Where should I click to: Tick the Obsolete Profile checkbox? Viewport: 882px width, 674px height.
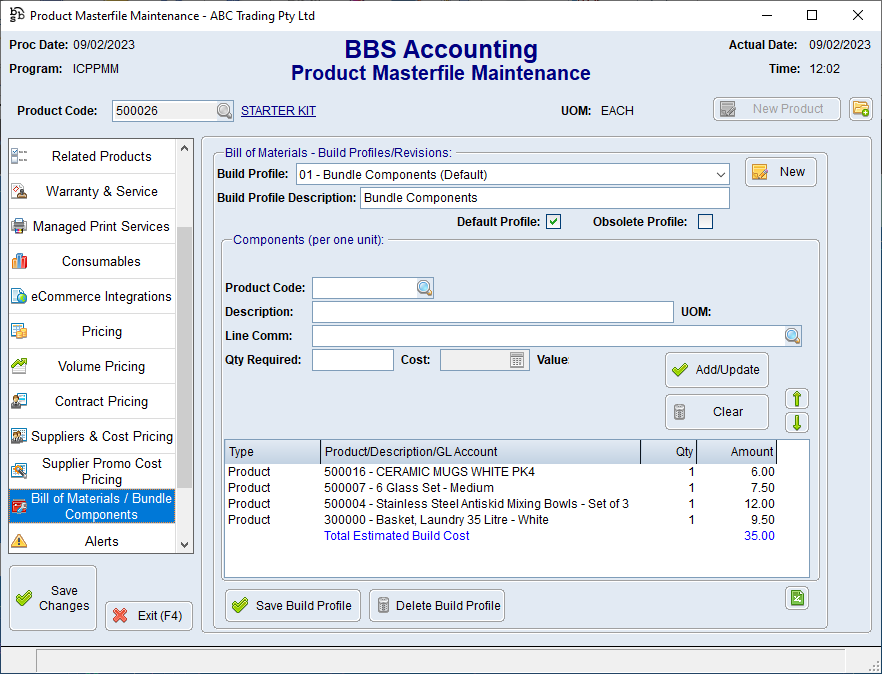(705, 222)
